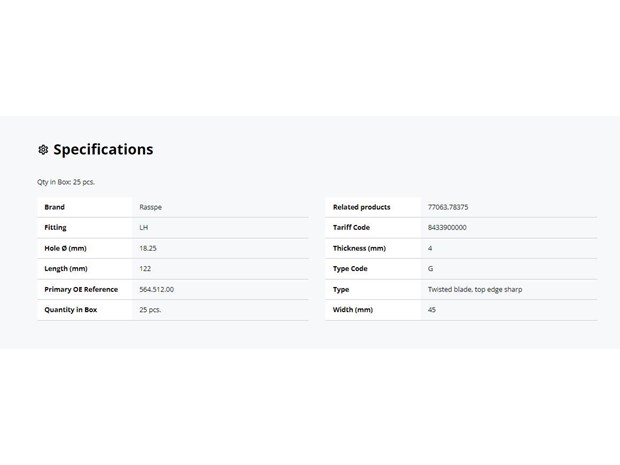The width and height of the screenshot is (620, 465).
Task: Click the Related products label
Action: pyautogui.click(x=361, y=207)
